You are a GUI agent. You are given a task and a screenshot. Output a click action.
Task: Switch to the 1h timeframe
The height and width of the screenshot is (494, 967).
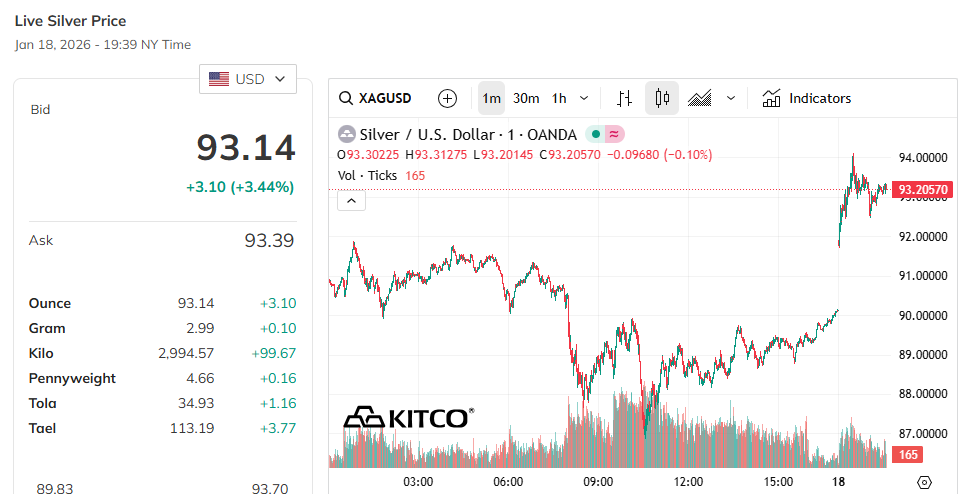tap(559, 98)
